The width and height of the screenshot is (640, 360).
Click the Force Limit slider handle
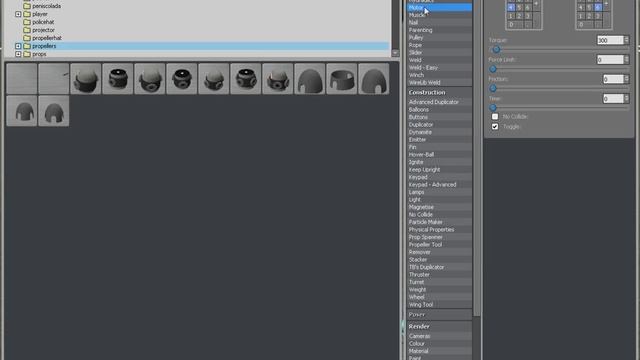tap(493, 69)
